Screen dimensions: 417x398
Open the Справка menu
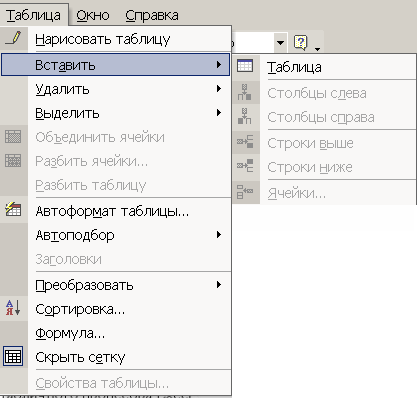[152, 15]
